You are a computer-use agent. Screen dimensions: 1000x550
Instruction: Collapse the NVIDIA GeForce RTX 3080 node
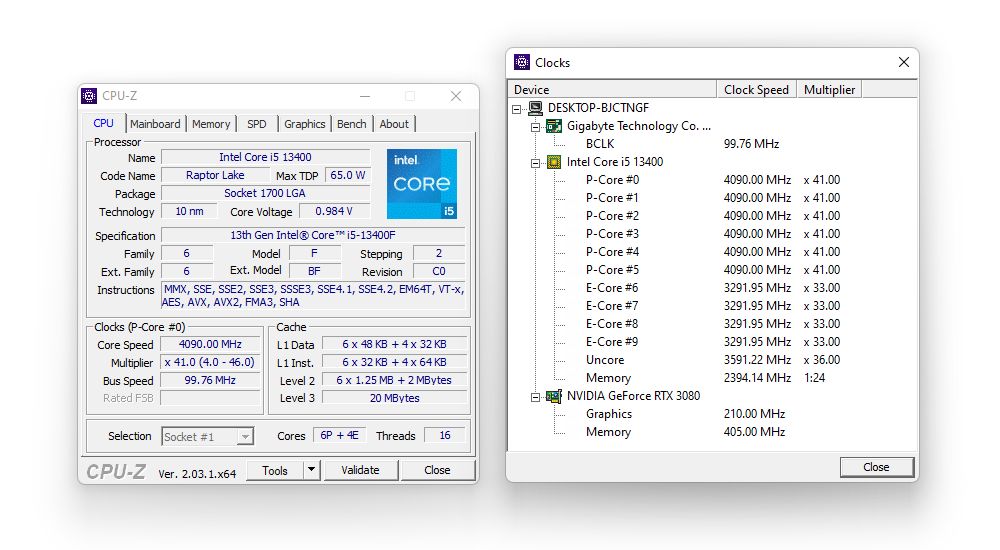point(535,398)
